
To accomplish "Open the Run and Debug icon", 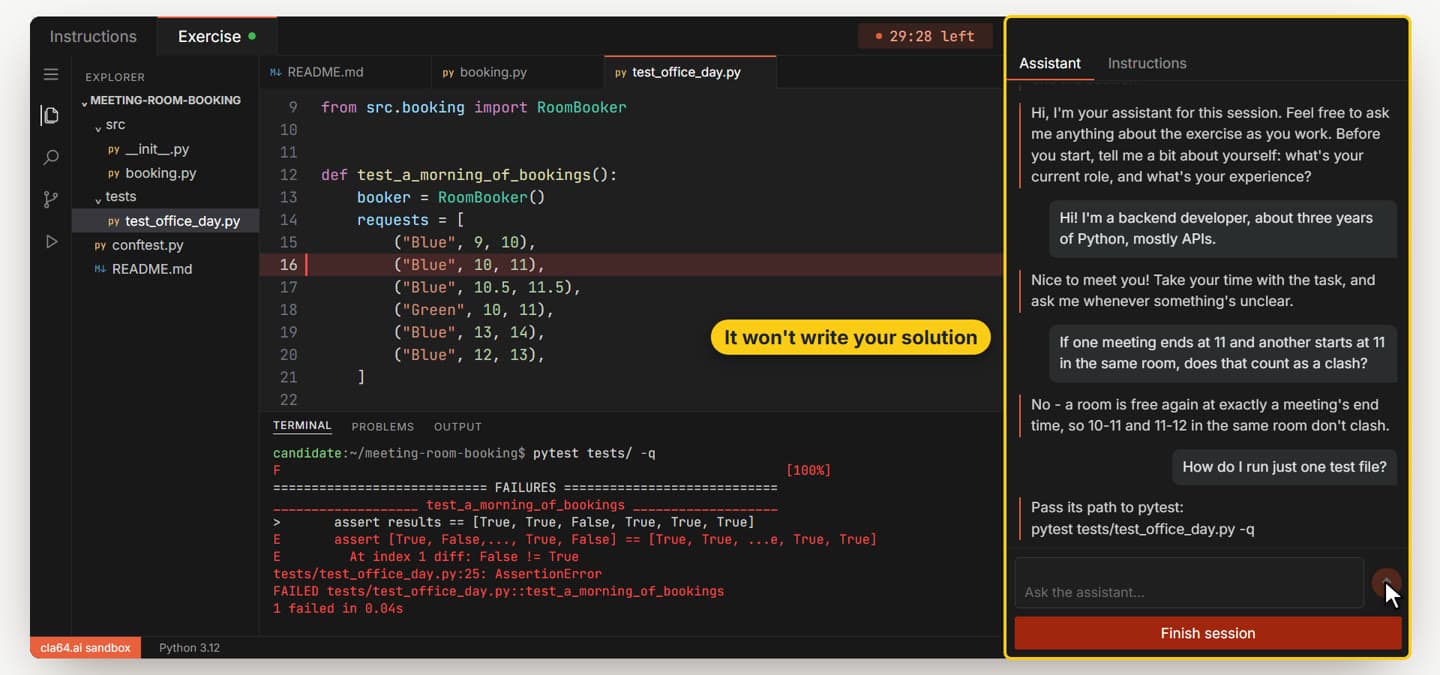I will pyautogui.click(x=51, y=241).
